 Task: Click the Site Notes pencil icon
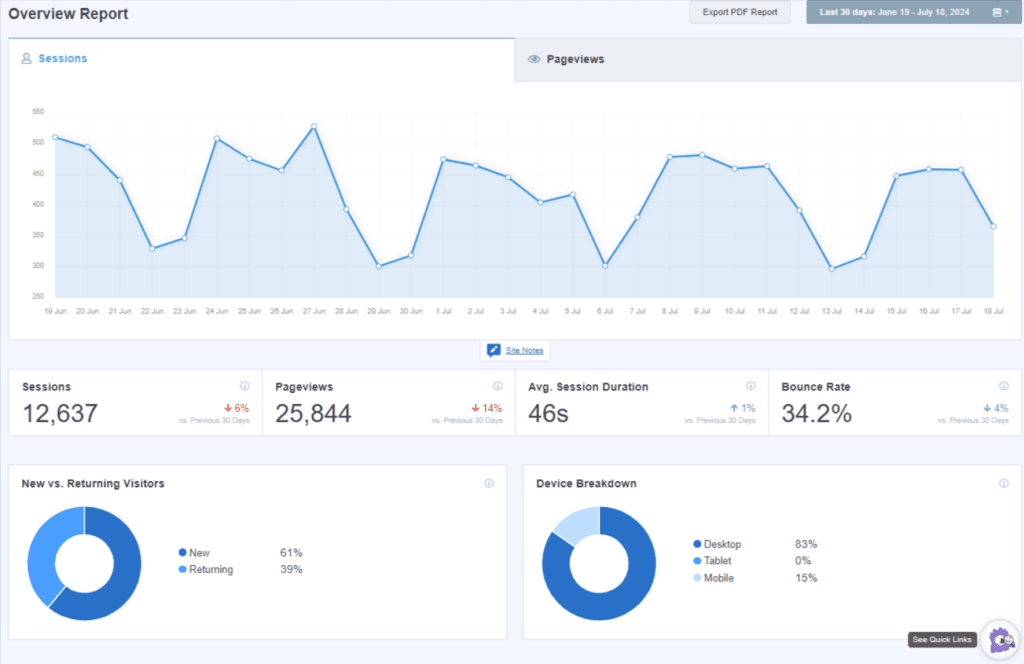click(x=493, y=351)
